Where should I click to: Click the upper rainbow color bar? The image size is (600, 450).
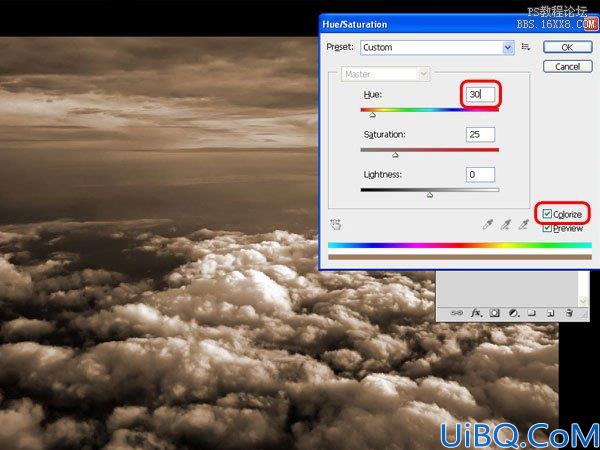tap(460, 245)
